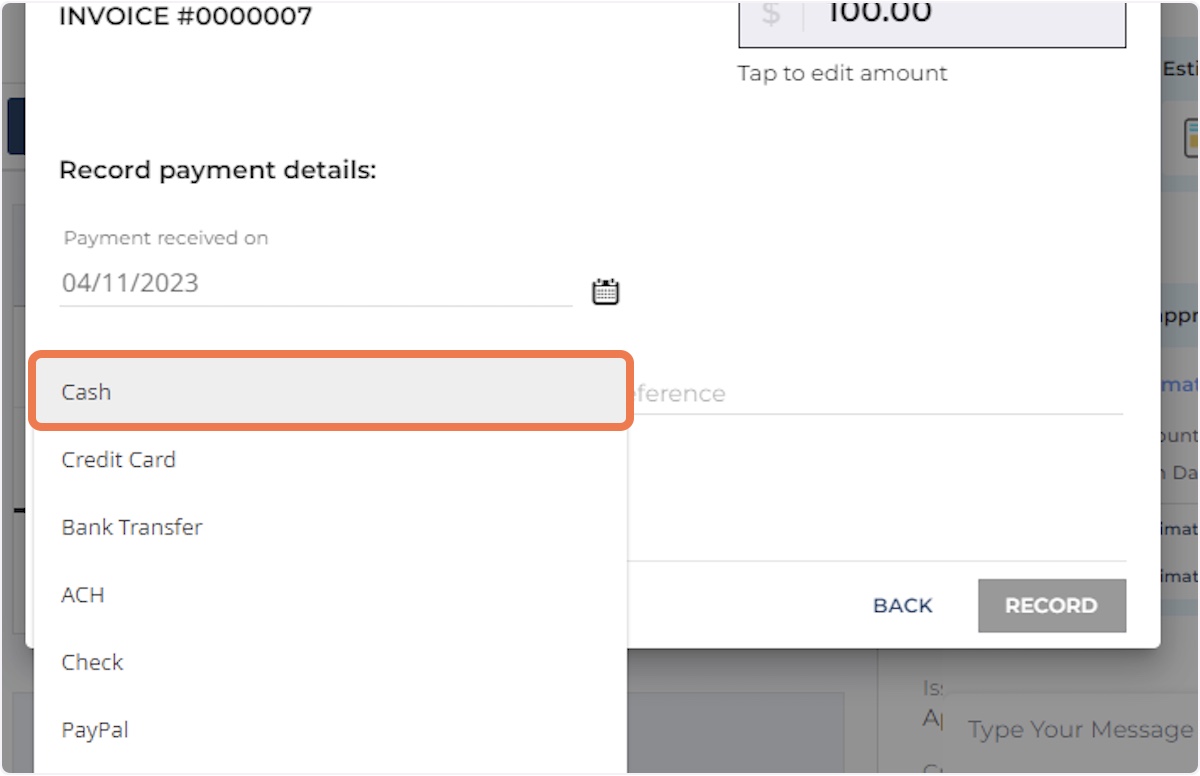Image resolution: width=1200 pixels, height=776 pixels.
Task: Click the 'Tap to edit amount' hint
Action: point(842,73)
